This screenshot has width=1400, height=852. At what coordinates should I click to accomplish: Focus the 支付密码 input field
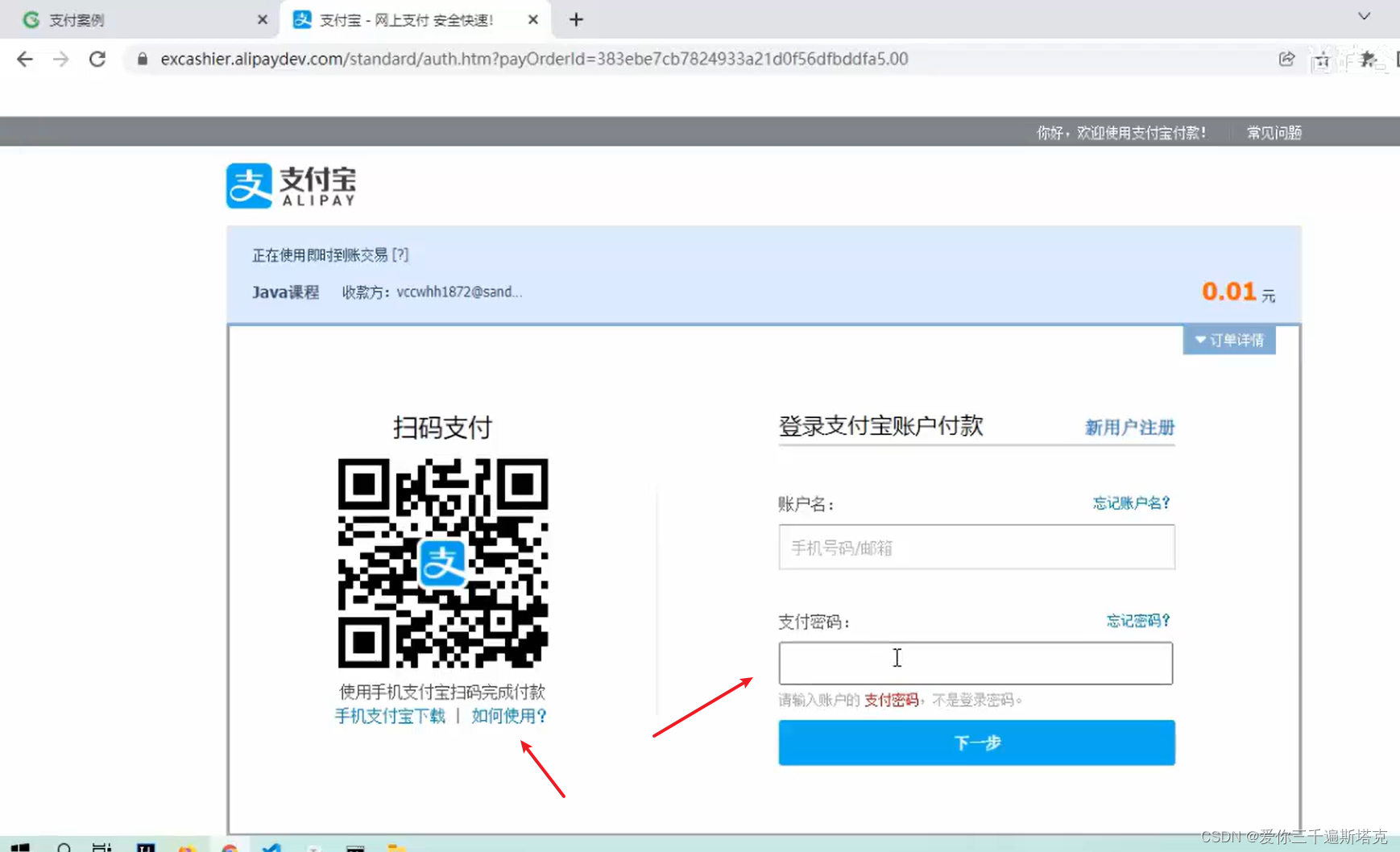(x=975, y=664)
